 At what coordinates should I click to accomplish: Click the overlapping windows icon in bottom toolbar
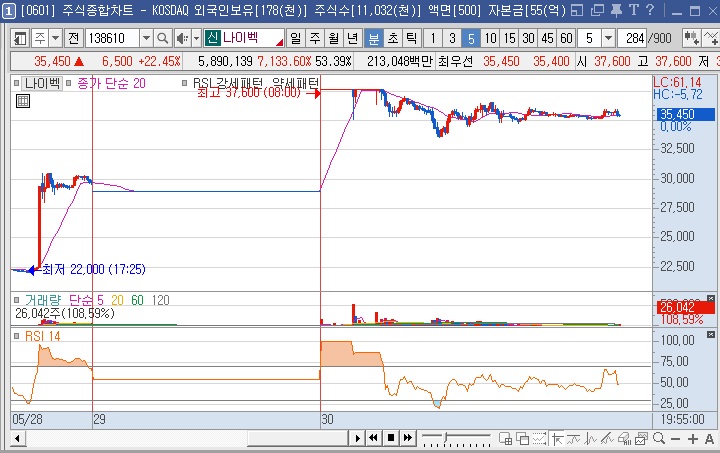pos(523,439)
